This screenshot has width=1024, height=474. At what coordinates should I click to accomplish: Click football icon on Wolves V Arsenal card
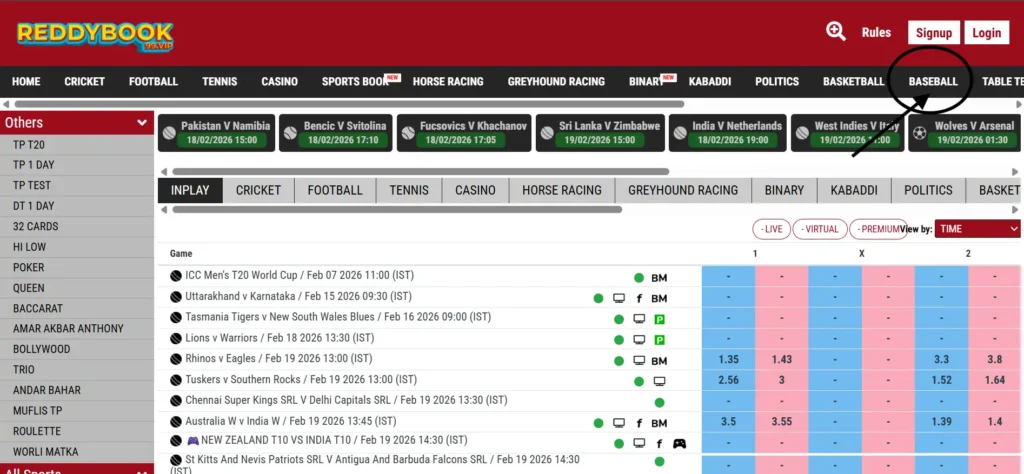point(920,133)
